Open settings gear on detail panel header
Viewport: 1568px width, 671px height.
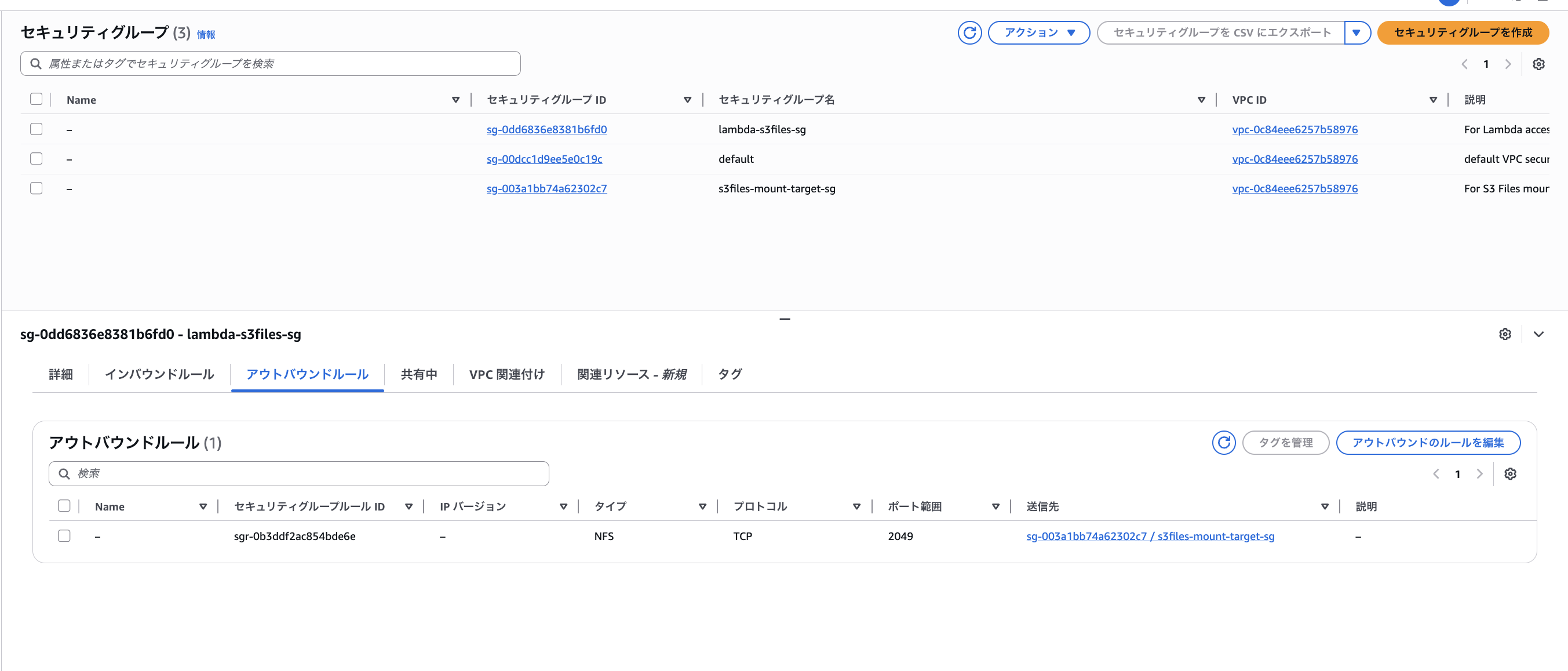[x=1505, y=334]
